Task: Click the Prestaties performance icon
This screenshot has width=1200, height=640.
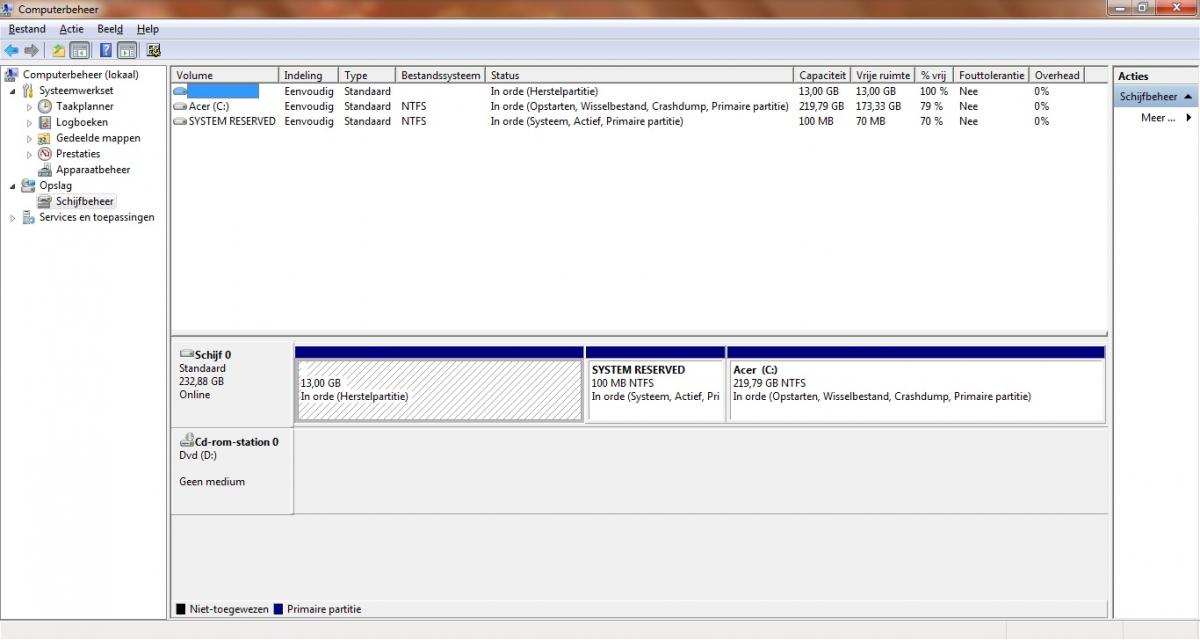Action: pos(45,154)
